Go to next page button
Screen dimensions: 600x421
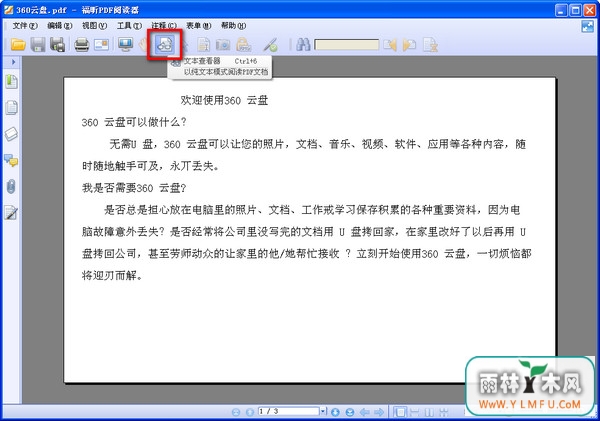pyautogui.click(x=336, y=412)
